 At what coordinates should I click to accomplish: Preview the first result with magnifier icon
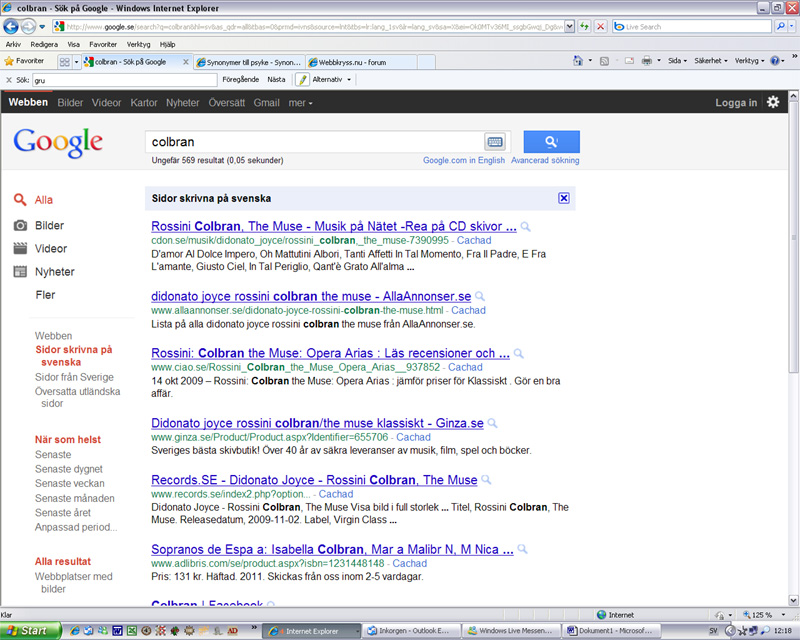526,227
